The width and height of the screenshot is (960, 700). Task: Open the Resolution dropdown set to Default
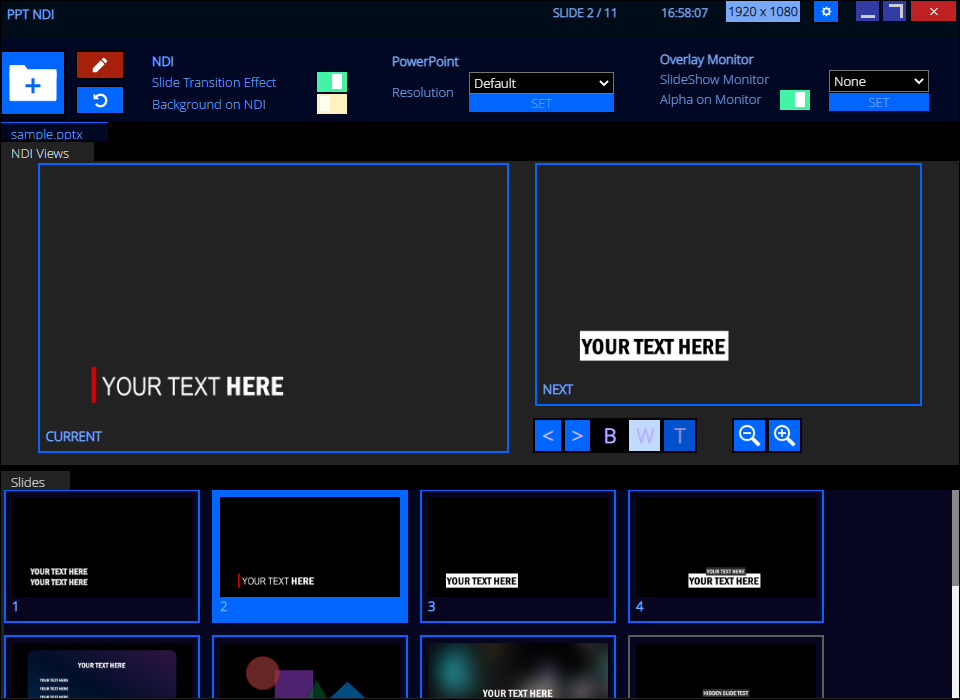(x=541, y=83)
